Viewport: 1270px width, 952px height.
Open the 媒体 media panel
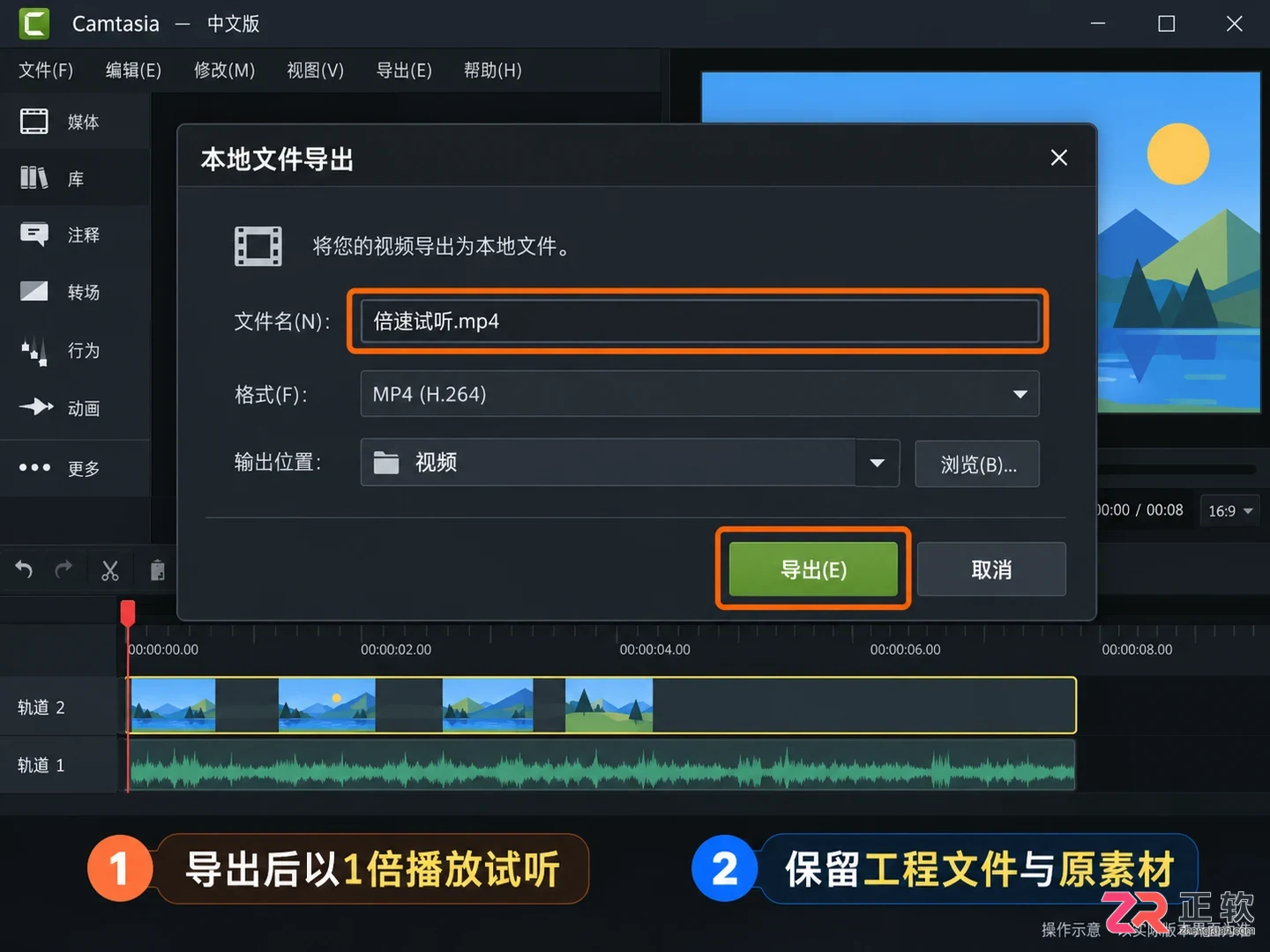(60, 122)
